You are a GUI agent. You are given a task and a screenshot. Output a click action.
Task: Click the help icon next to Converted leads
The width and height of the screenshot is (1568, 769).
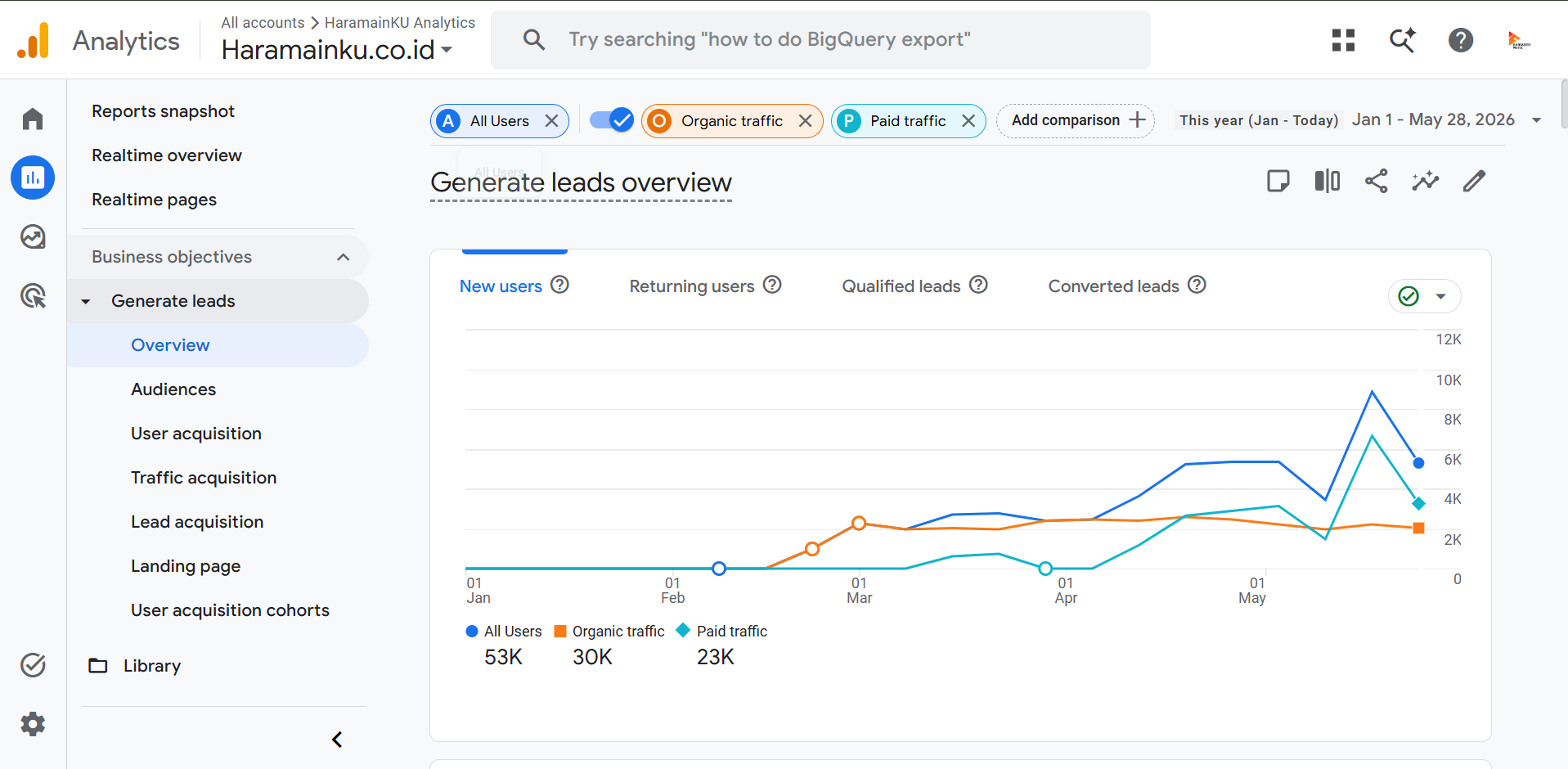point(1197,285)
